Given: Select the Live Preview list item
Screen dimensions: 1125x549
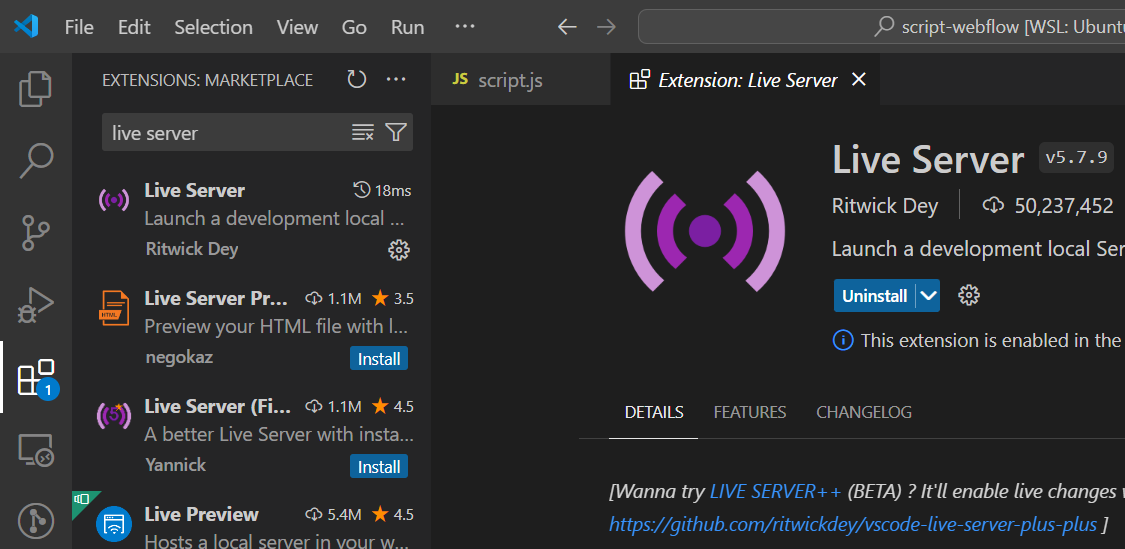Looking at the screenshot, I should 251,522.
